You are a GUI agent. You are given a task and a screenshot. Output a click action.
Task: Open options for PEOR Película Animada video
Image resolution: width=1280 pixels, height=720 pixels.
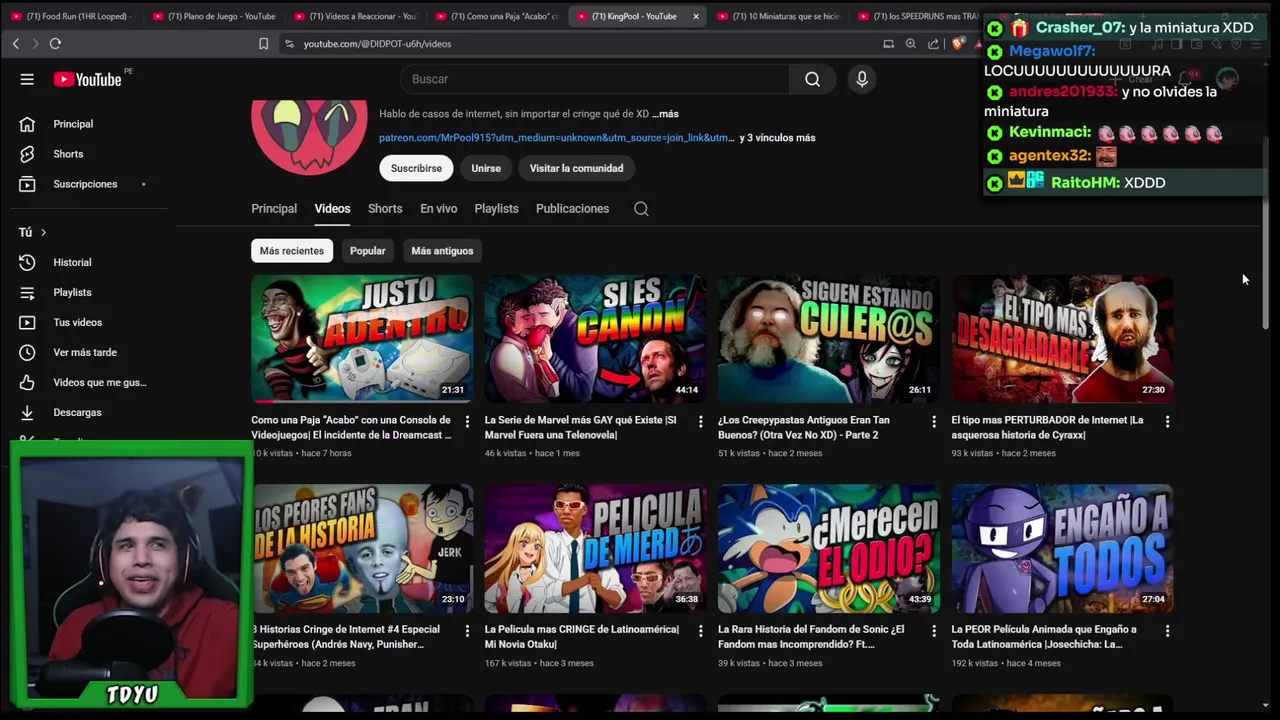(x=1167, y=631)
